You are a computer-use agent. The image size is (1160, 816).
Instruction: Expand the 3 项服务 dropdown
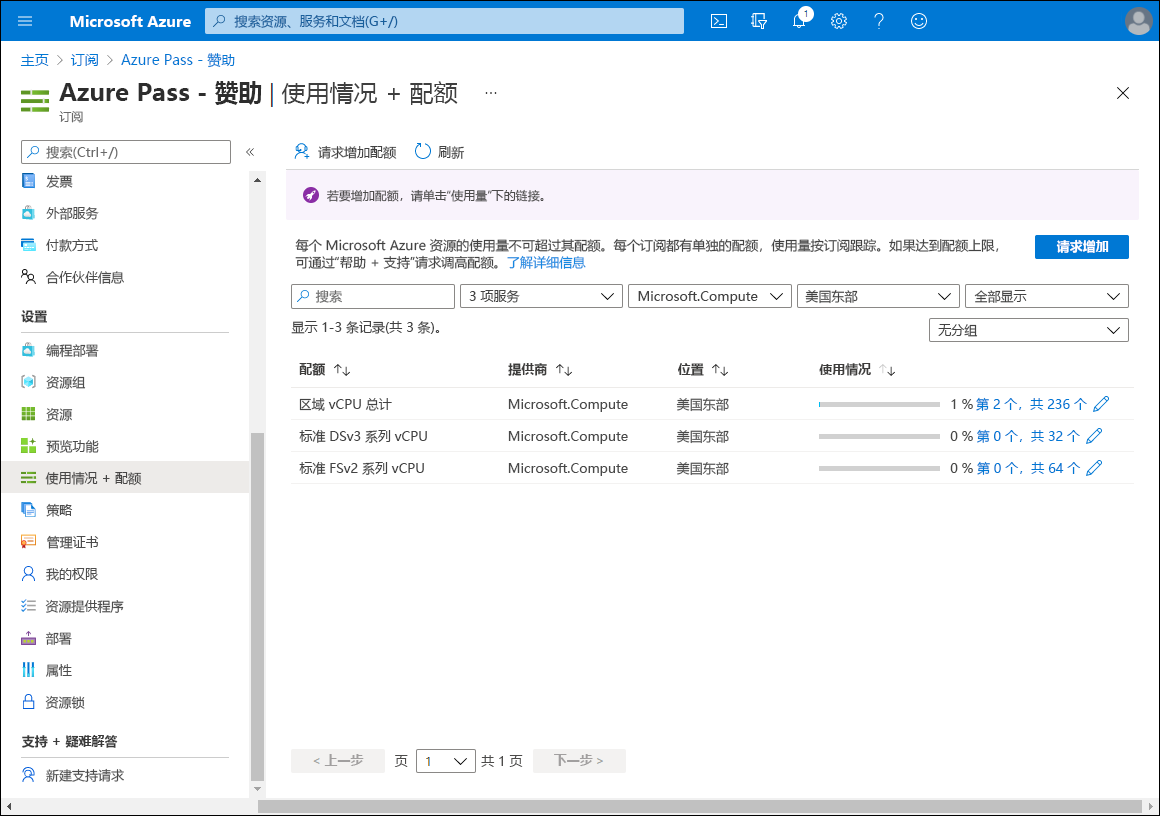click(x=541, y=296)
